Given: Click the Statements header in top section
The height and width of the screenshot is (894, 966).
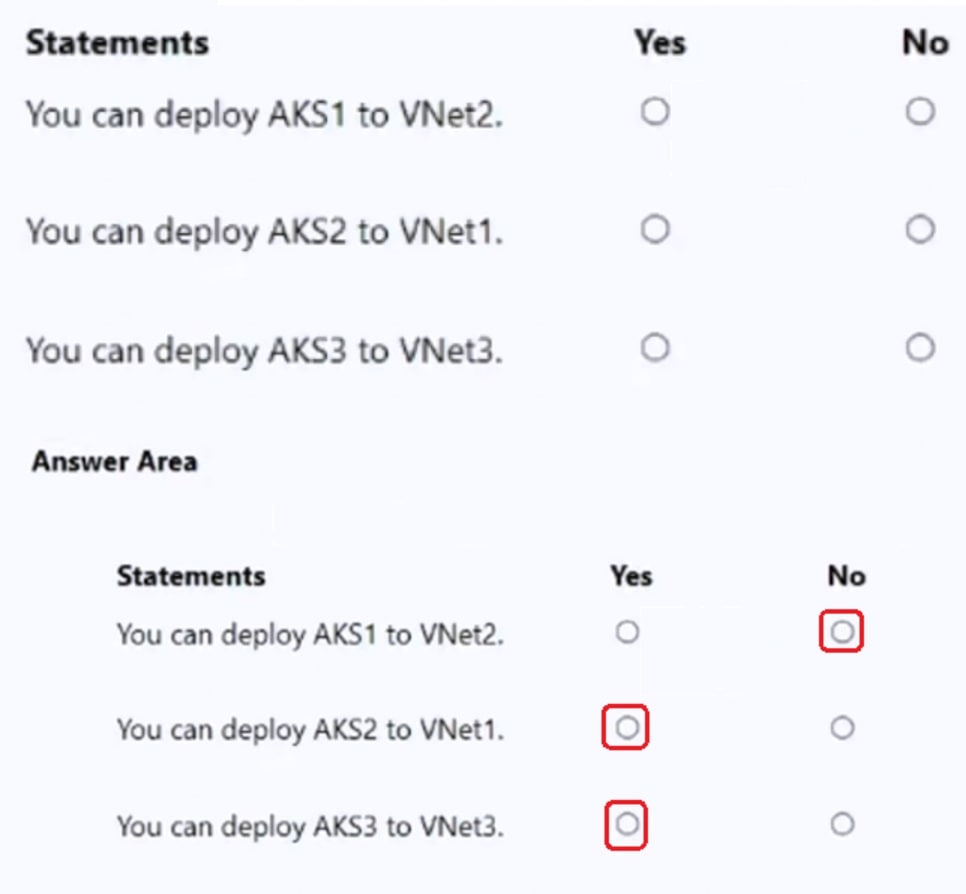Looking at the screenshot, I should 117,43.
